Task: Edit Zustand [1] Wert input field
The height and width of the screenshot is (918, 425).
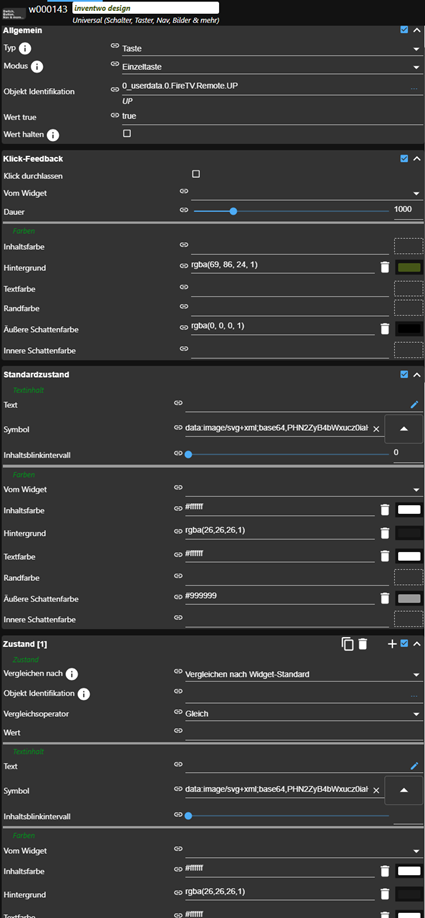Action: pyautogui.click(x=303, y=731)
